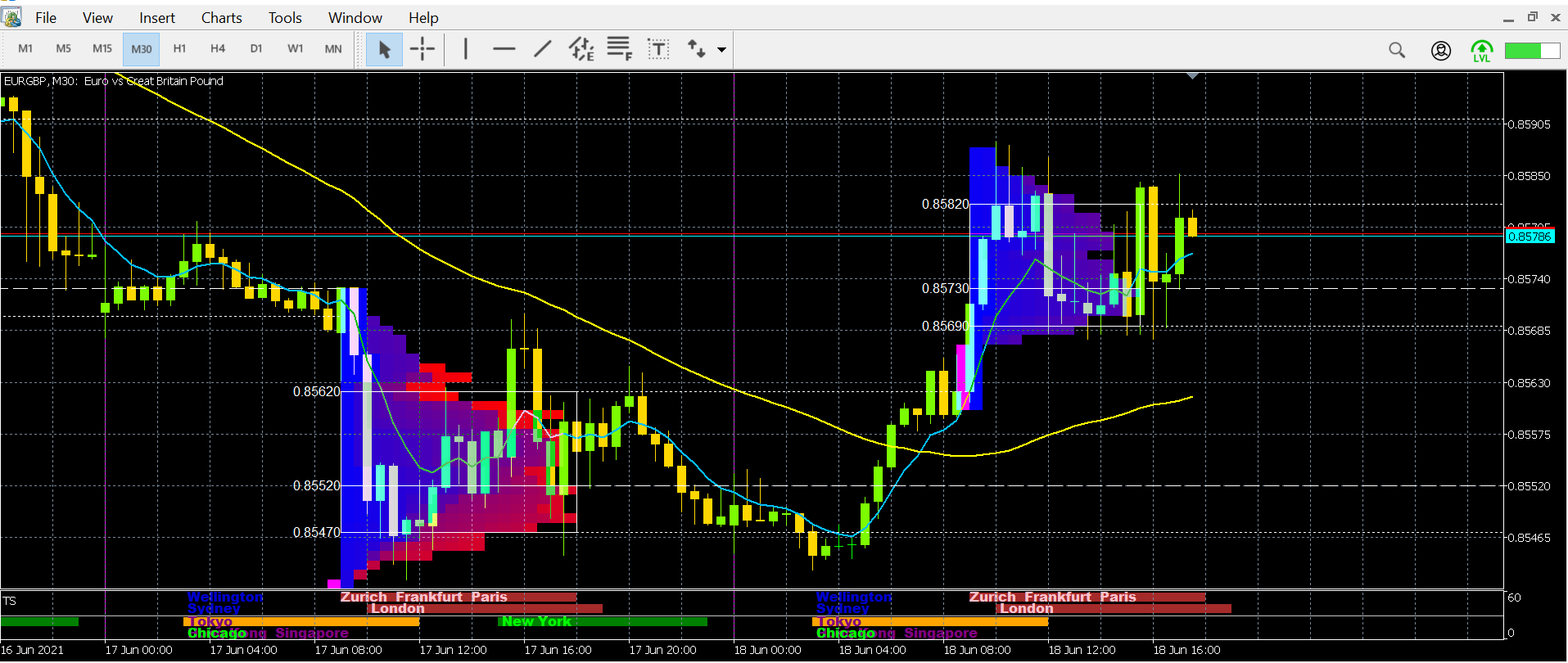The width and height of the screenshot is (1568, 663).
Task: Switch chart to H4 timeframe
Action: (218, 49)
